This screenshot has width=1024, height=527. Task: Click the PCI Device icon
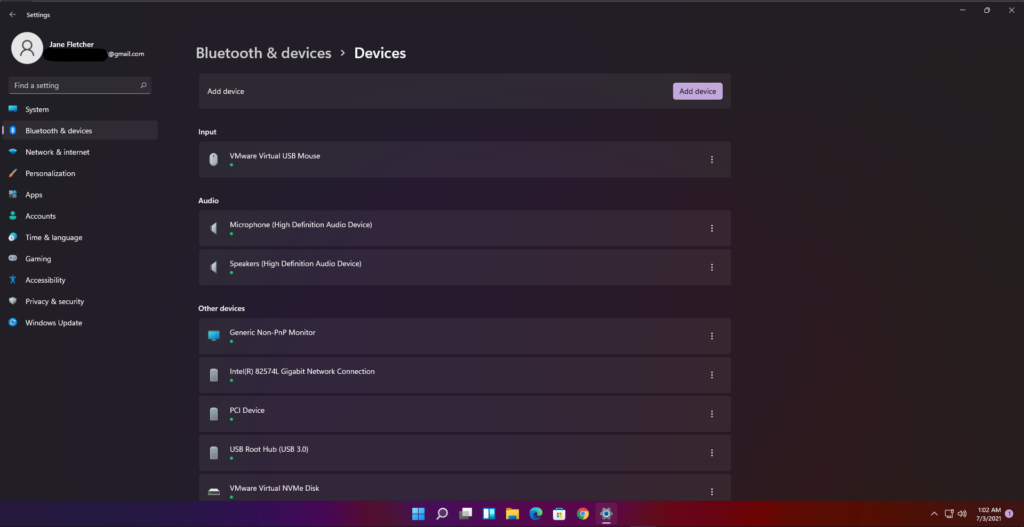(214, 414)
